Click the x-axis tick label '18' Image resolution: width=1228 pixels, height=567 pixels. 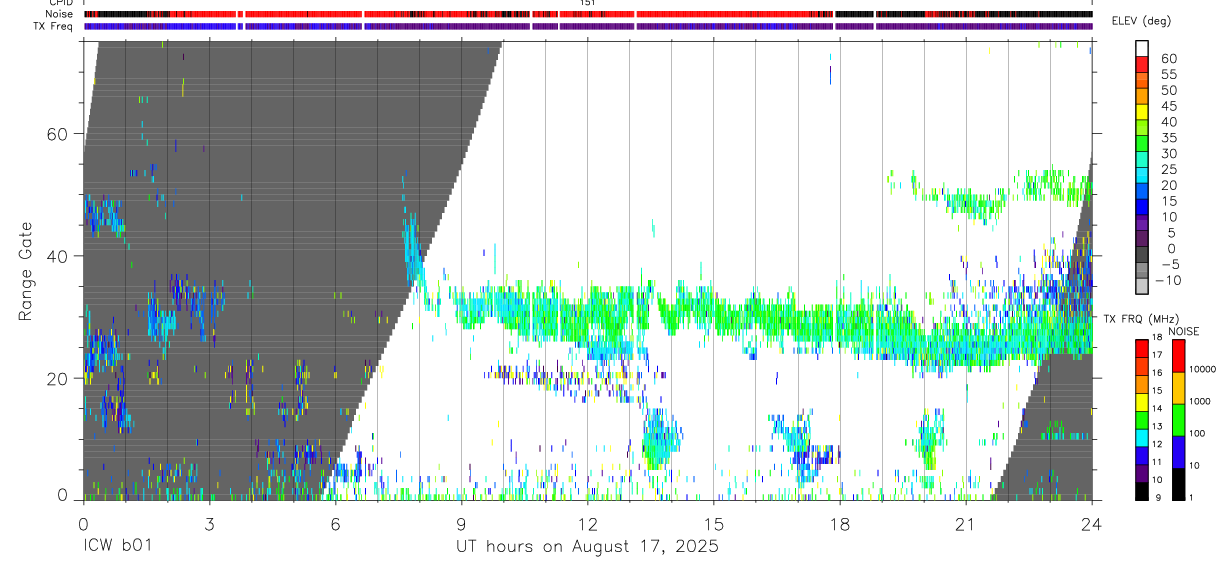(839, 523)
